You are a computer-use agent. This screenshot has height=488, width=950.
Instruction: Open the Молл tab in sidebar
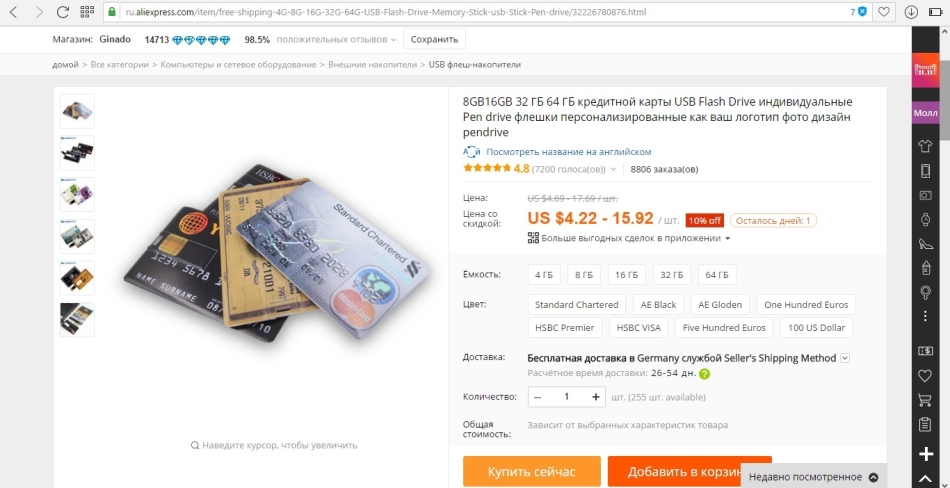click(x=925, y=113)
